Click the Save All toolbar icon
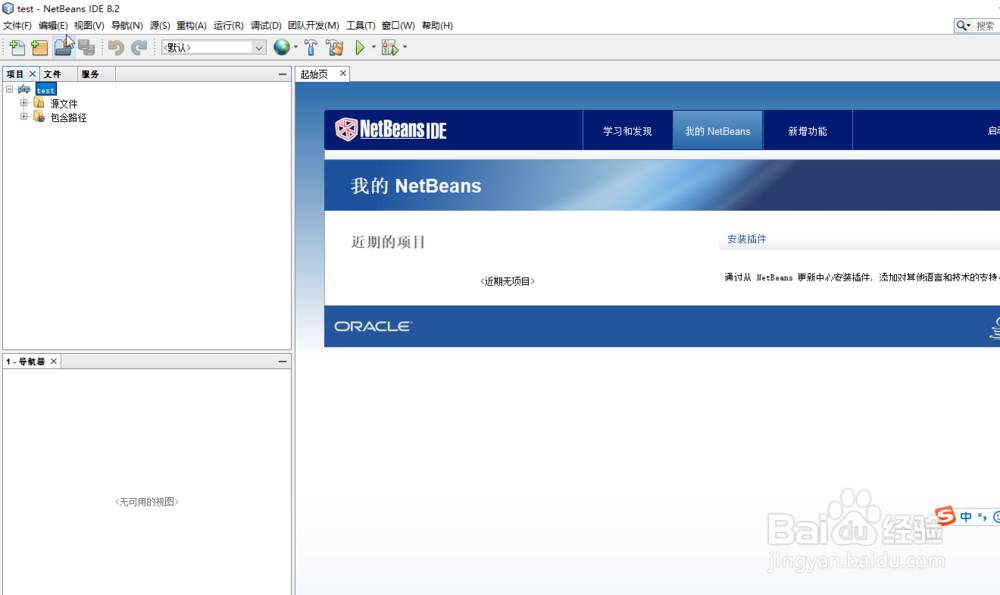Screen dimensions: 1000x595 point(86,47)
